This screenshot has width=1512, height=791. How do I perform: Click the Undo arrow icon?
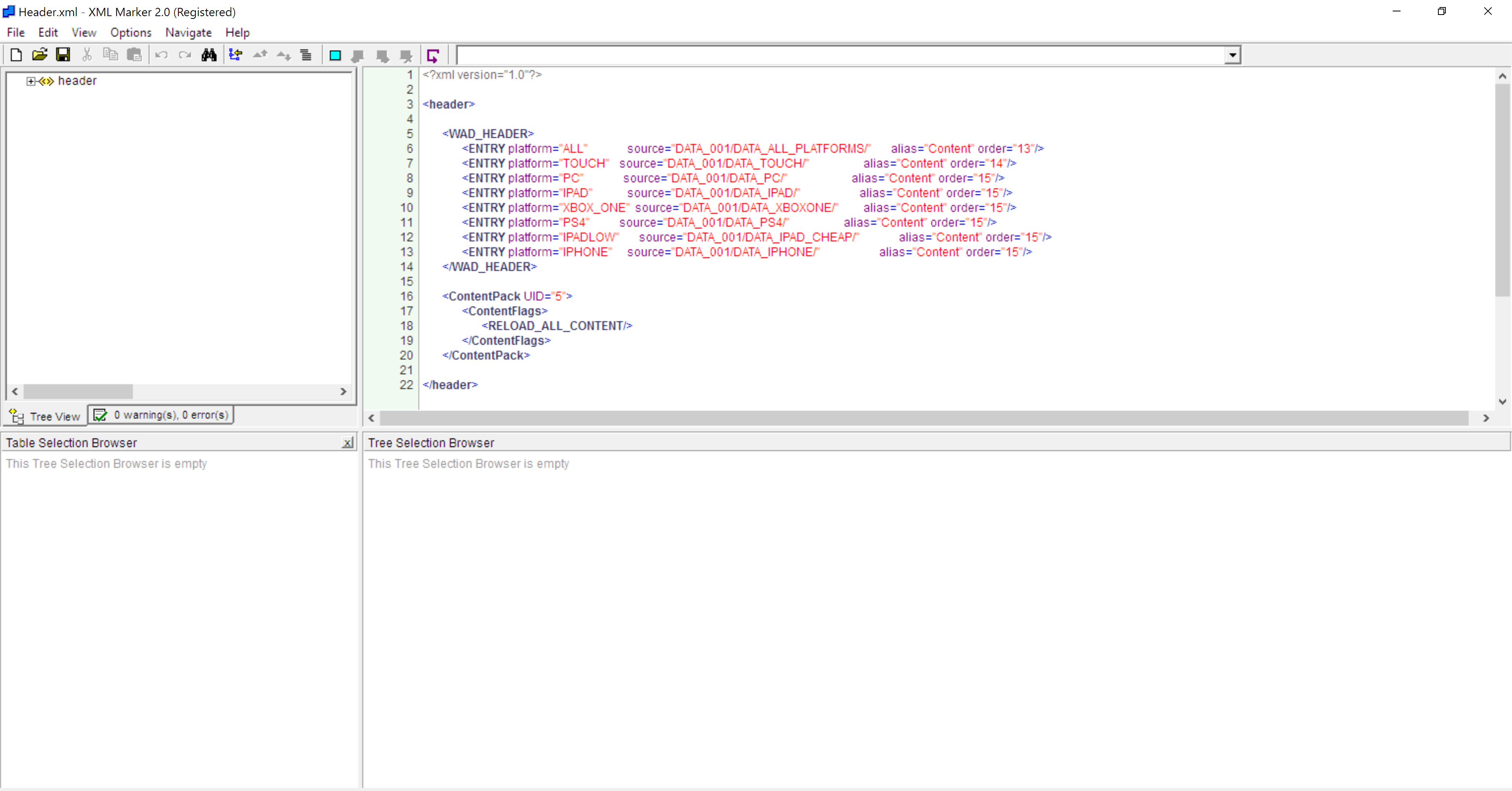(161, 55)
